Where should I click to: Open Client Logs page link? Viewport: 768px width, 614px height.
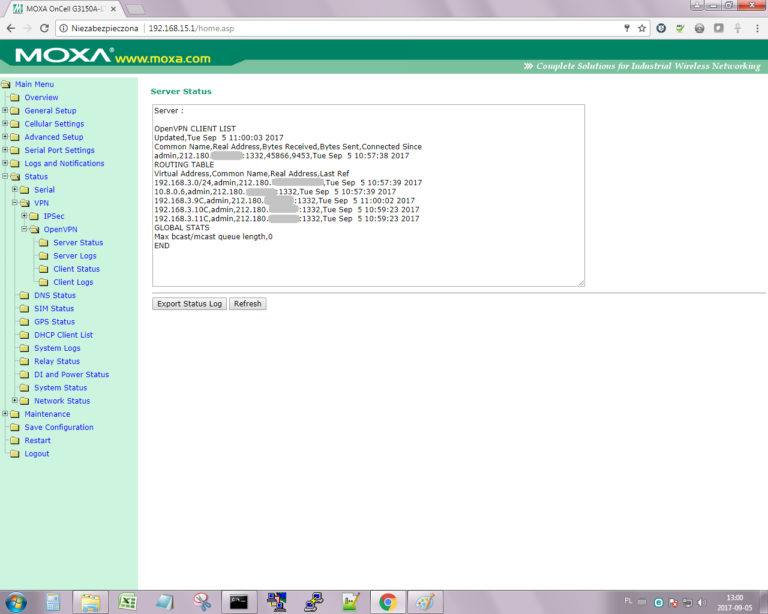[73, 282]
